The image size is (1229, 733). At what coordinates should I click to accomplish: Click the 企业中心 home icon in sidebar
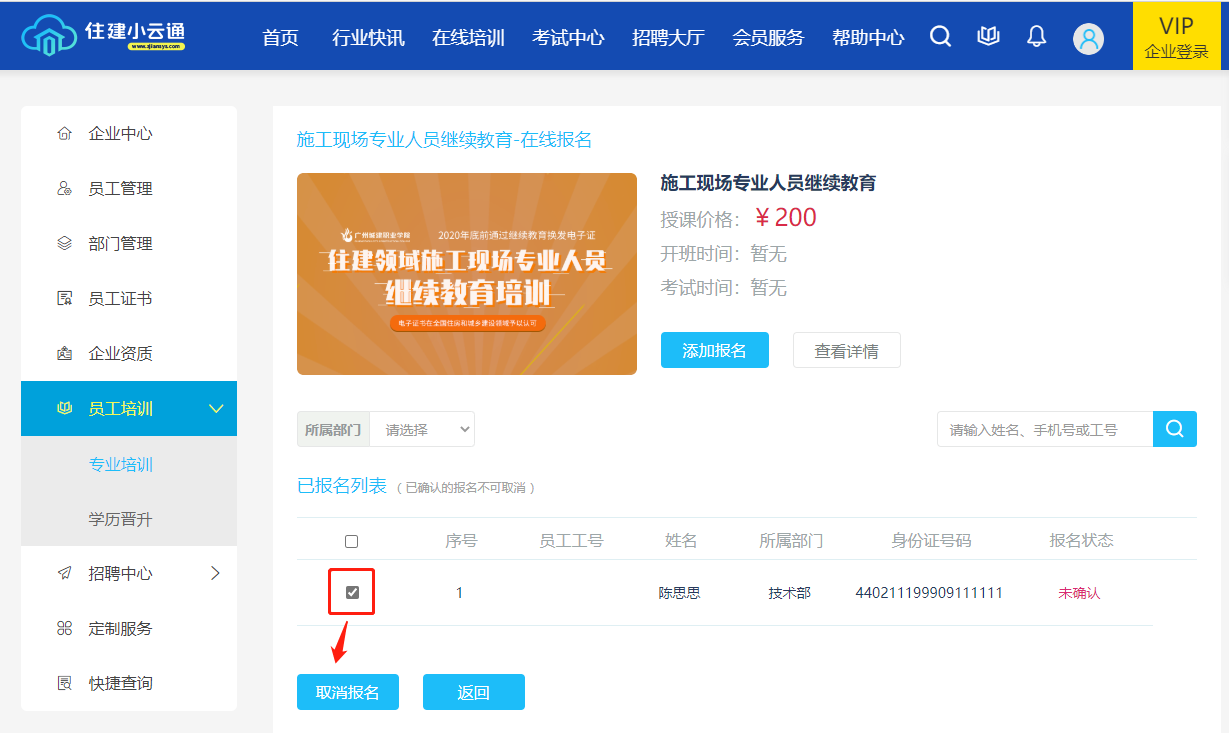click(65, 134)
